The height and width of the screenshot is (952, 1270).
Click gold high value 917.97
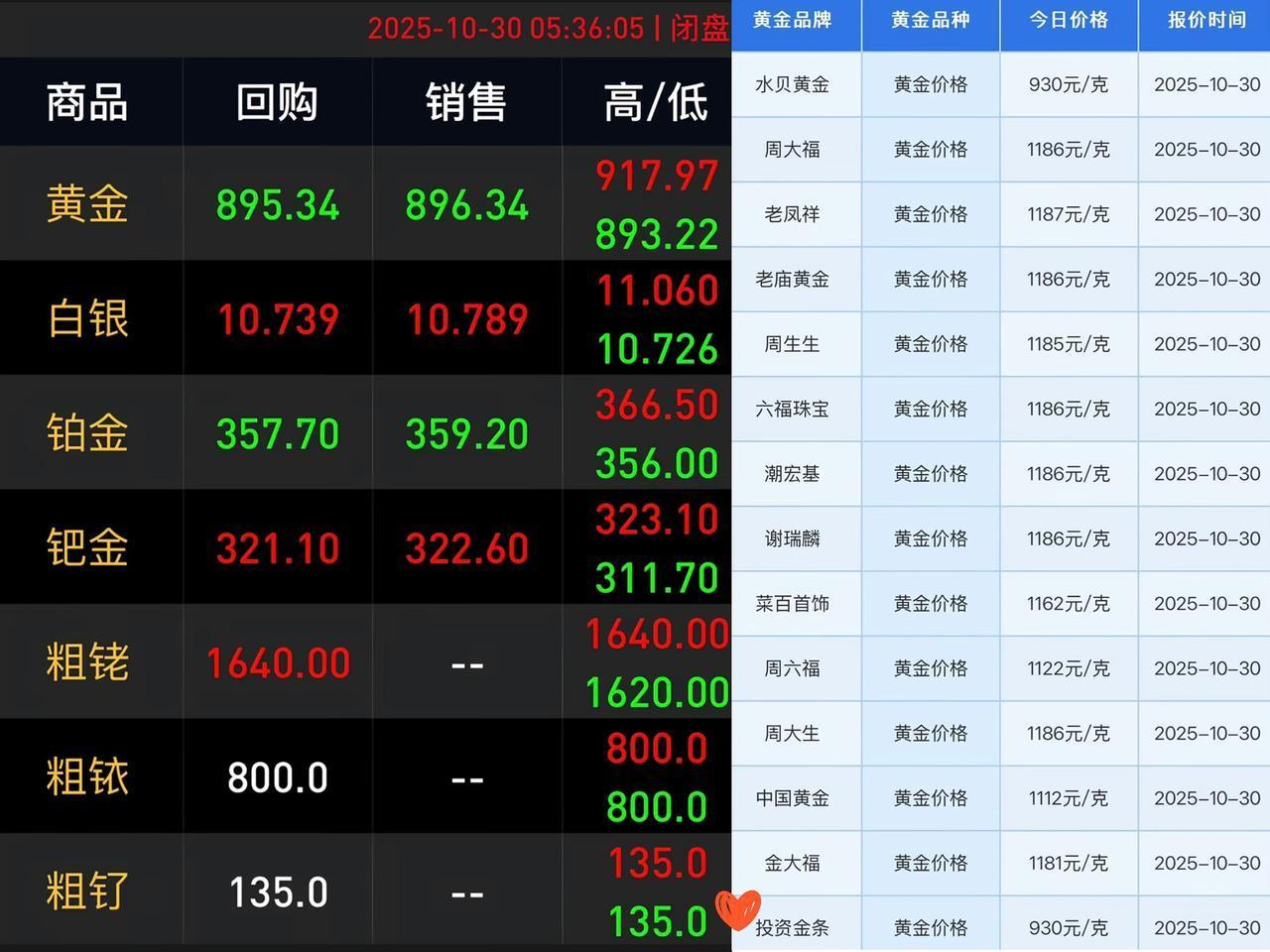click(x=657, y=176)
